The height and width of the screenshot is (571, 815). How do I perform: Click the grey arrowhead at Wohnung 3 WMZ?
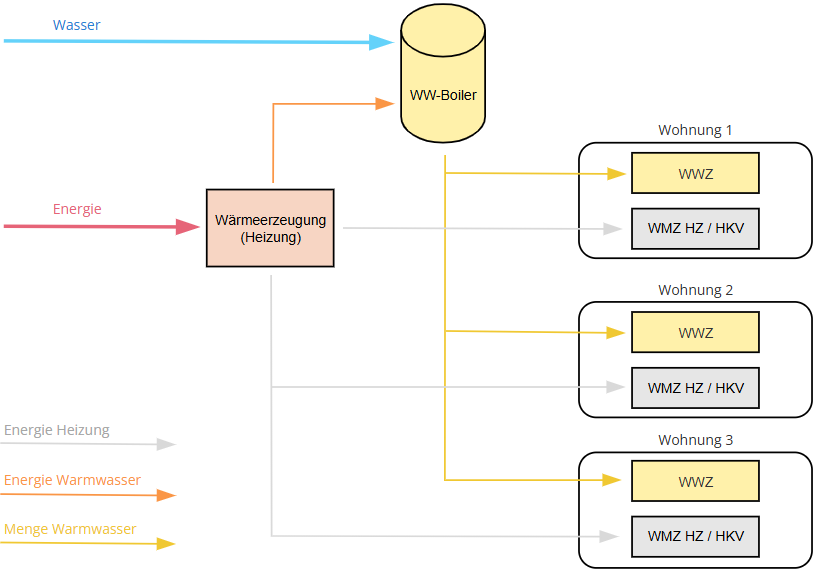pyautogui.click(x=609, y=536)
